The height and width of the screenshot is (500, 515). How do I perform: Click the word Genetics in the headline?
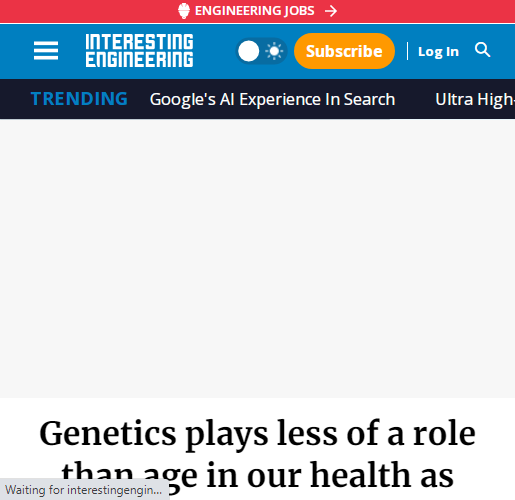tap(107, 433)
